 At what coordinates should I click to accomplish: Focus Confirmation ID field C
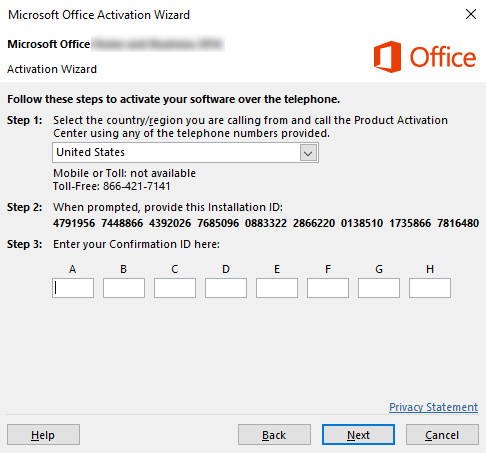click(x=175, y=288)
